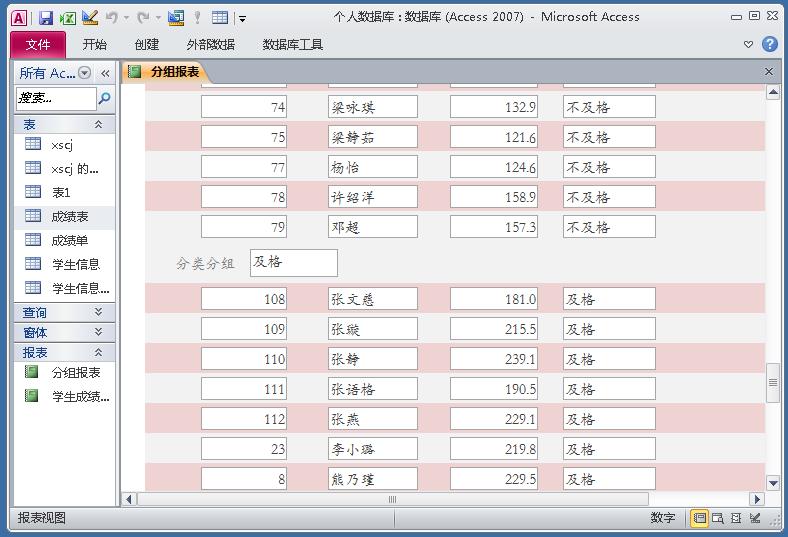
Task: Switch to Design View status bar icon
Action: [755, 518]
